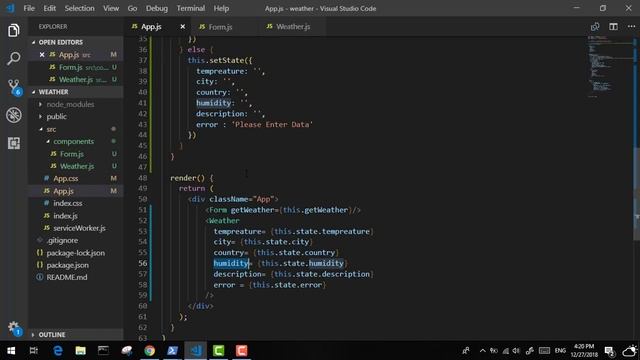This screenshot has height=360, width=640.
Task: Open serviceWorker.js file
Action: 79,228
